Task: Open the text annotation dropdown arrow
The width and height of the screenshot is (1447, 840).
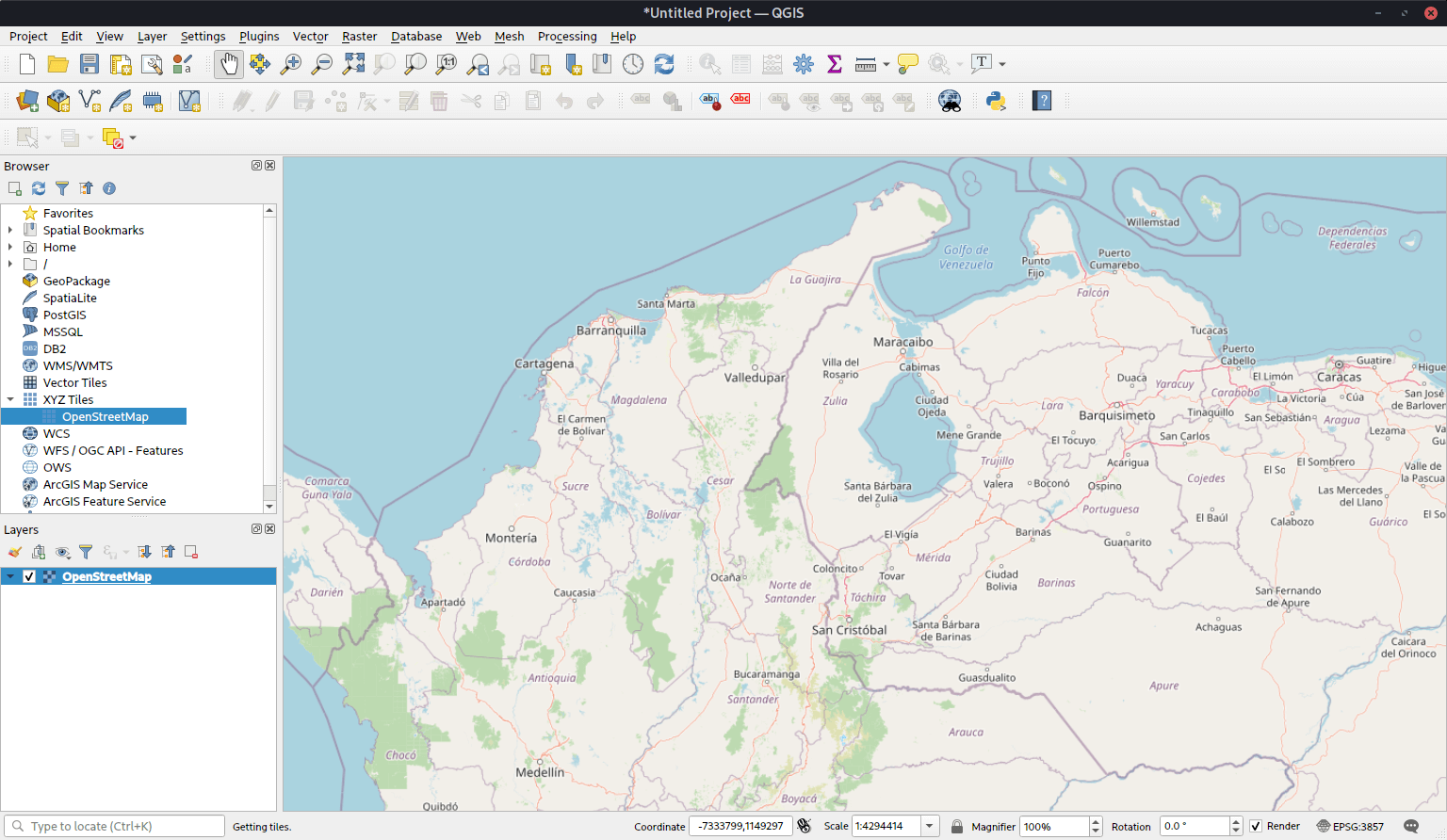Action: [x=1002, y=64]
